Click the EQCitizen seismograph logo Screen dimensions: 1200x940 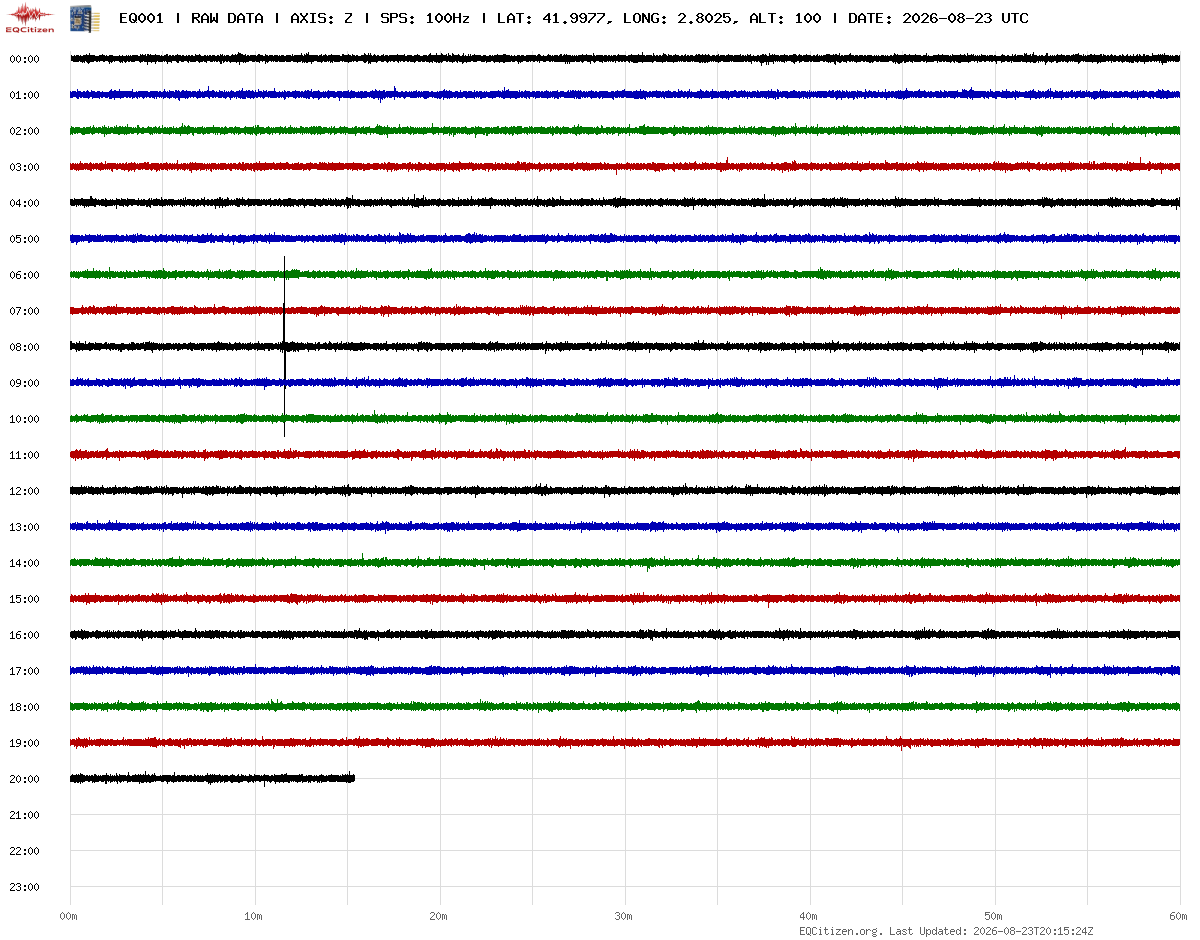[30, 18]
